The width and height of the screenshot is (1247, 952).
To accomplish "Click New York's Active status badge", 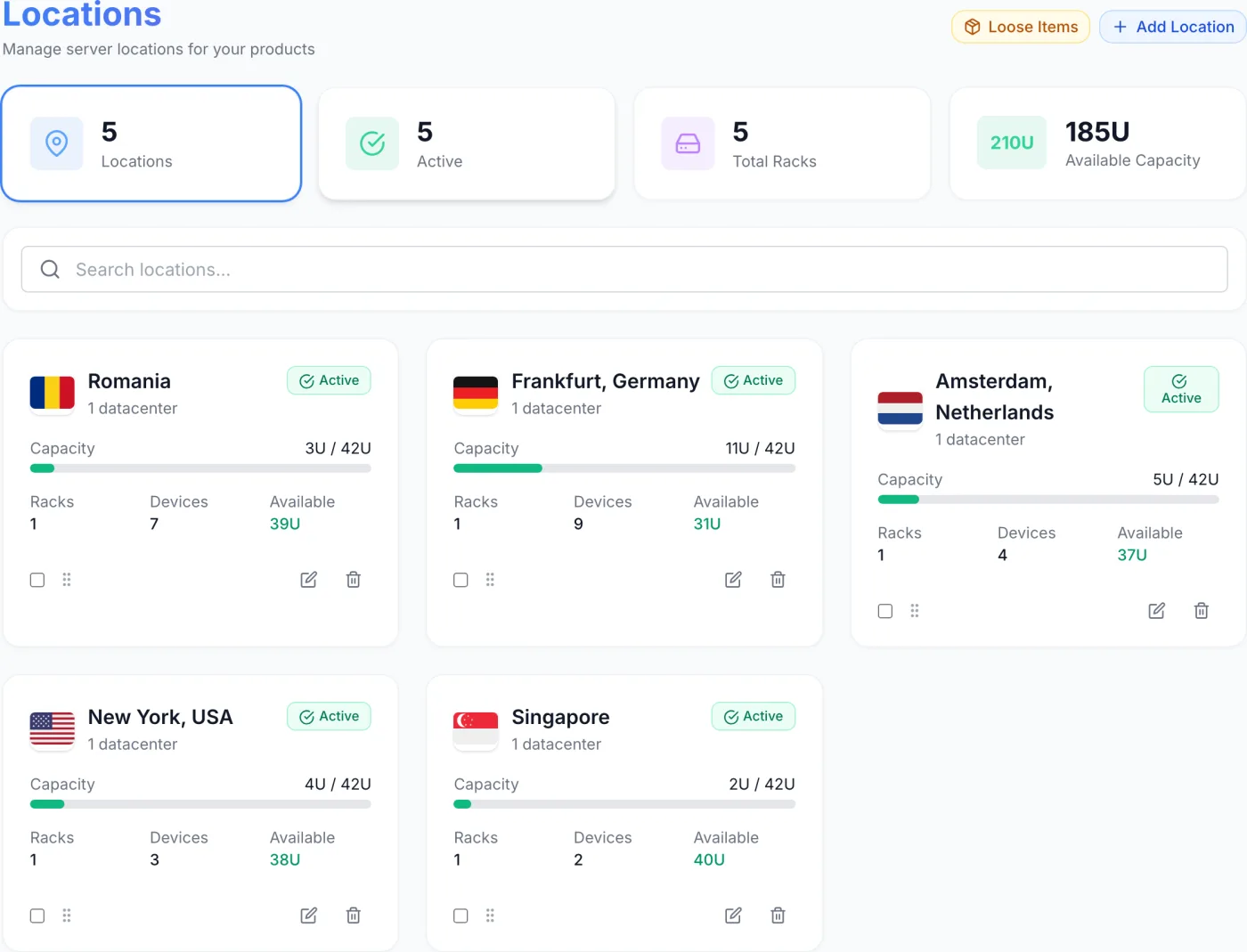I will click(329, 716).
